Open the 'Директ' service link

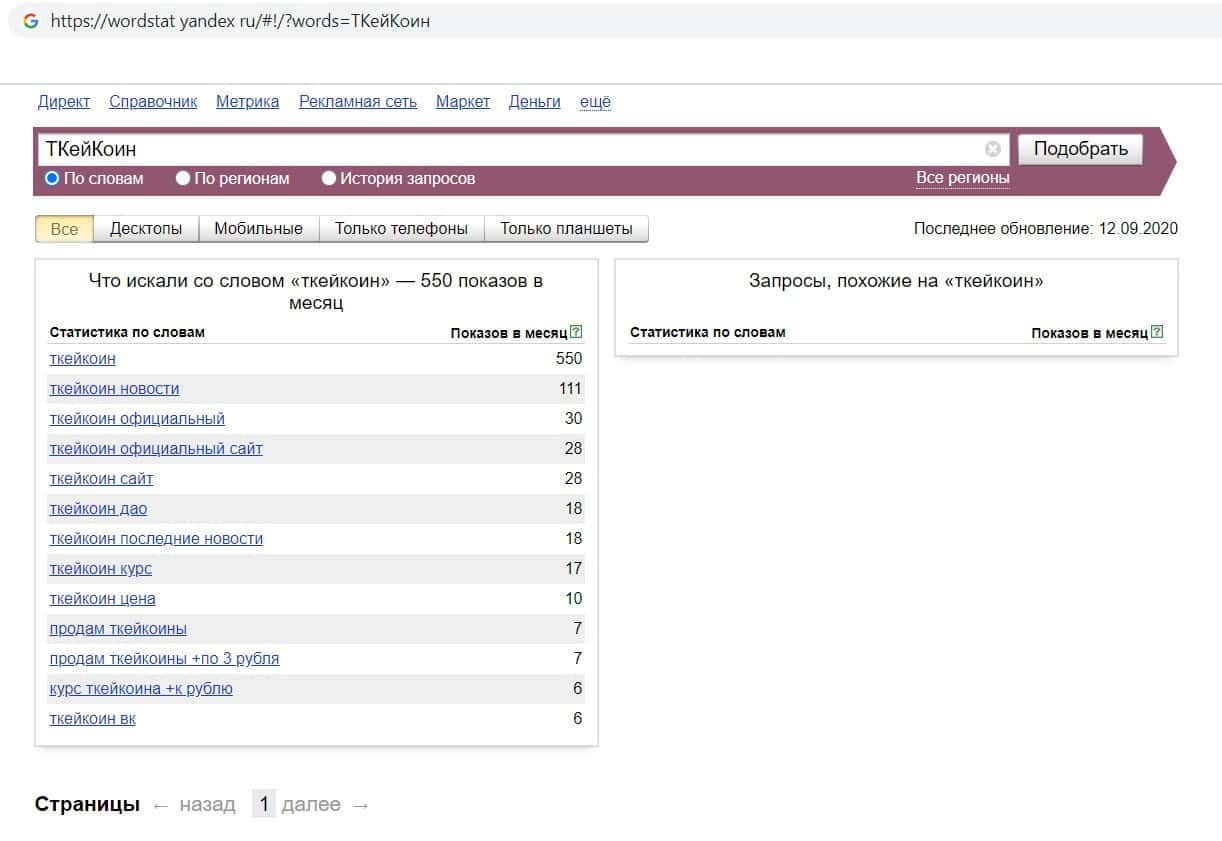(x=64, y=101)
